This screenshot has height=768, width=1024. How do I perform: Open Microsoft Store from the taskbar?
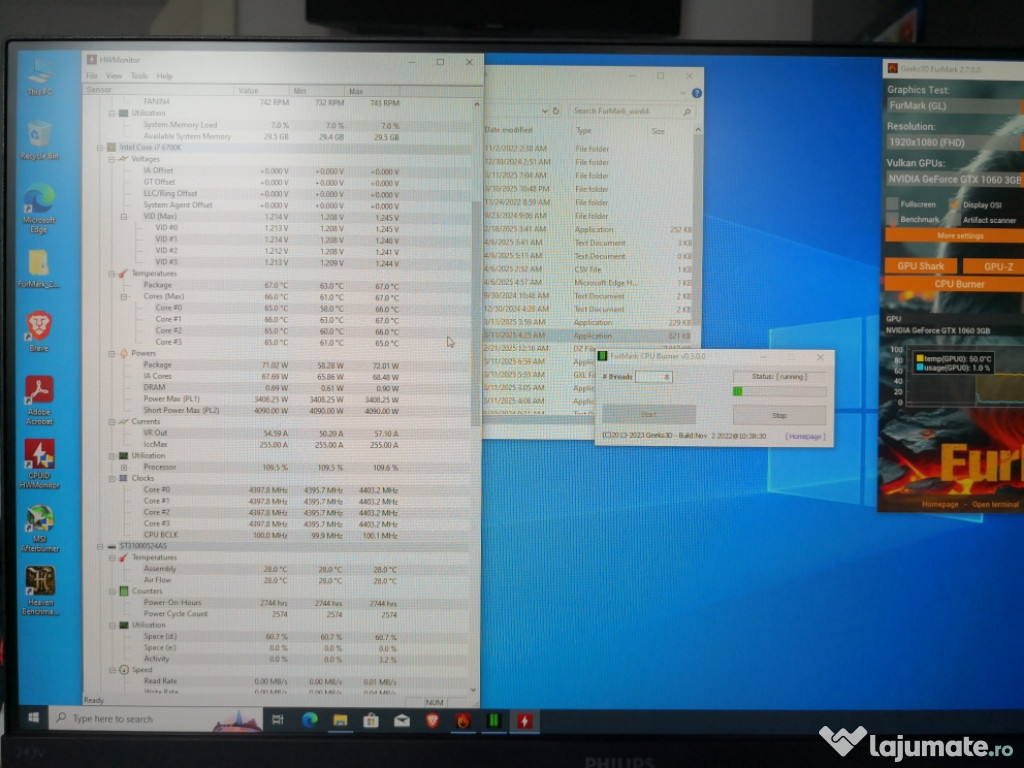pyautogui.click(x=371, y=720)
